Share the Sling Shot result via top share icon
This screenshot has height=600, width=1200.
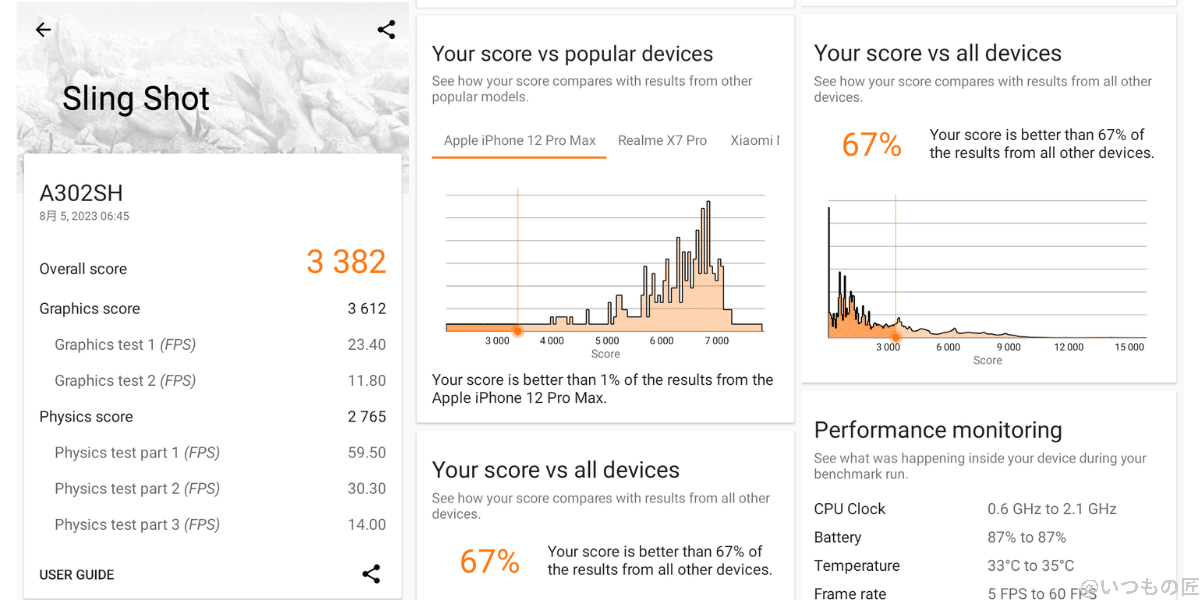coord(386,29)
